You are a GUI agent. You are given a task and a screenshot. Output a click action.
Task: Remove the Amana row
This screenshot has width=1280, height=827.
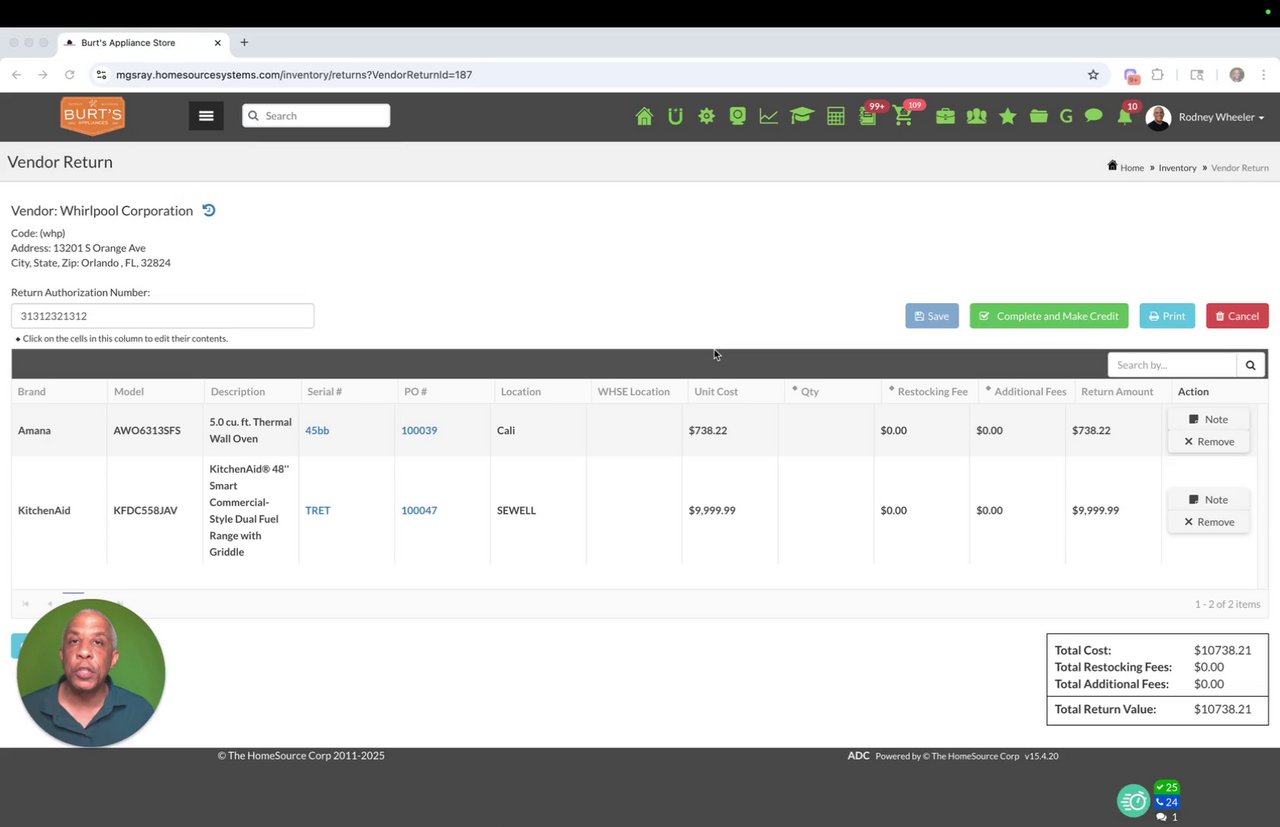1208,441
